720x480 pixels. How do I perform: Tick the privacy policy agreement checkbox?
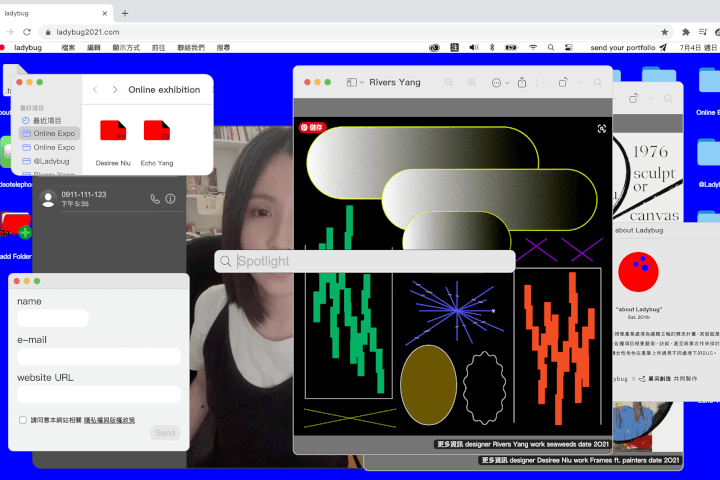[23, 420]
